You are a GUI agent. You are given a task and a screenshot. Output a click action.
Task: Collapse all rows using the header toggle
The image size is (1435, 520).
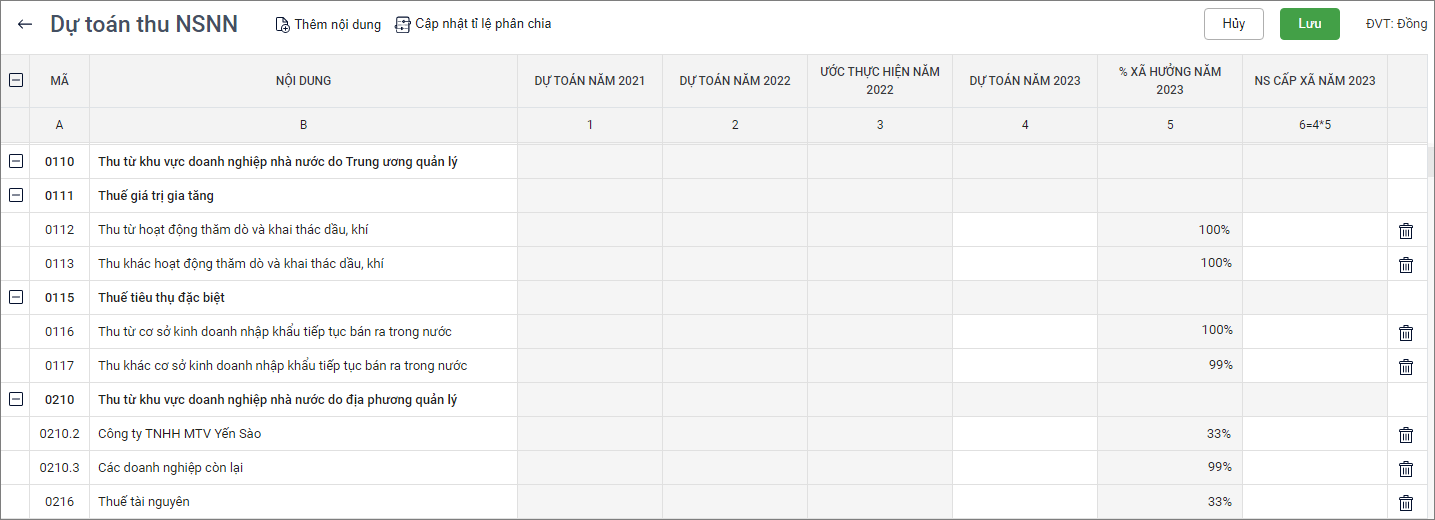point(16,81)
